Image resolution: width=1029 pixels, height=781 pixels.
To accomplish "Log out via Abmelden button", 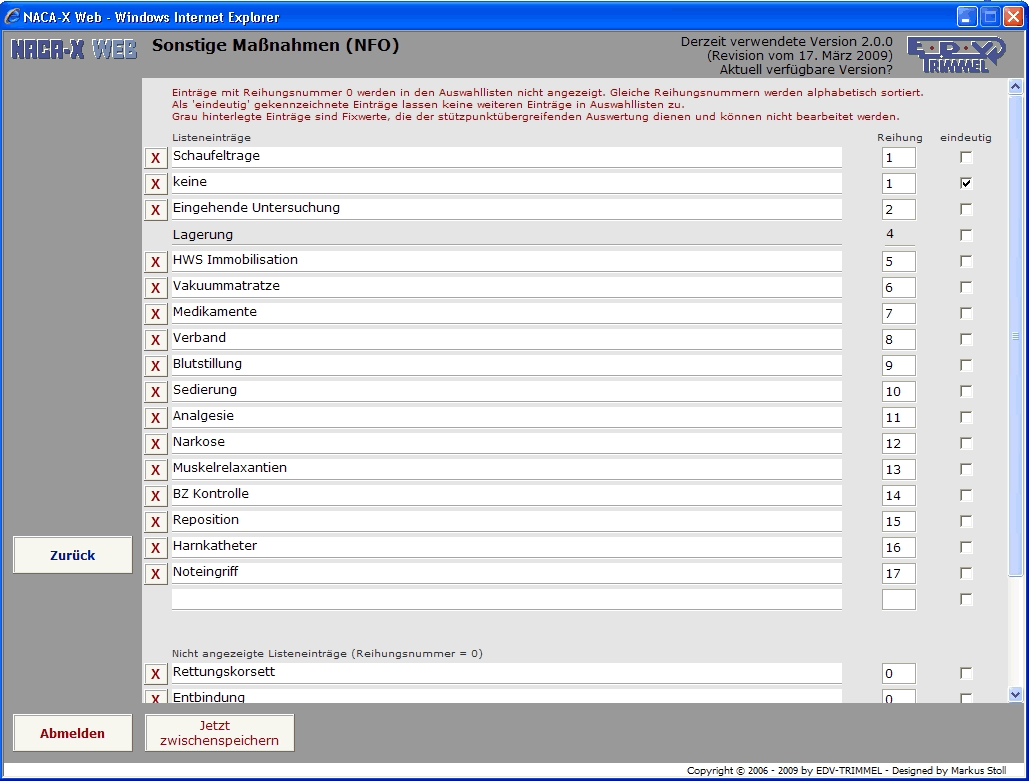I will click(x=73, y=733).
